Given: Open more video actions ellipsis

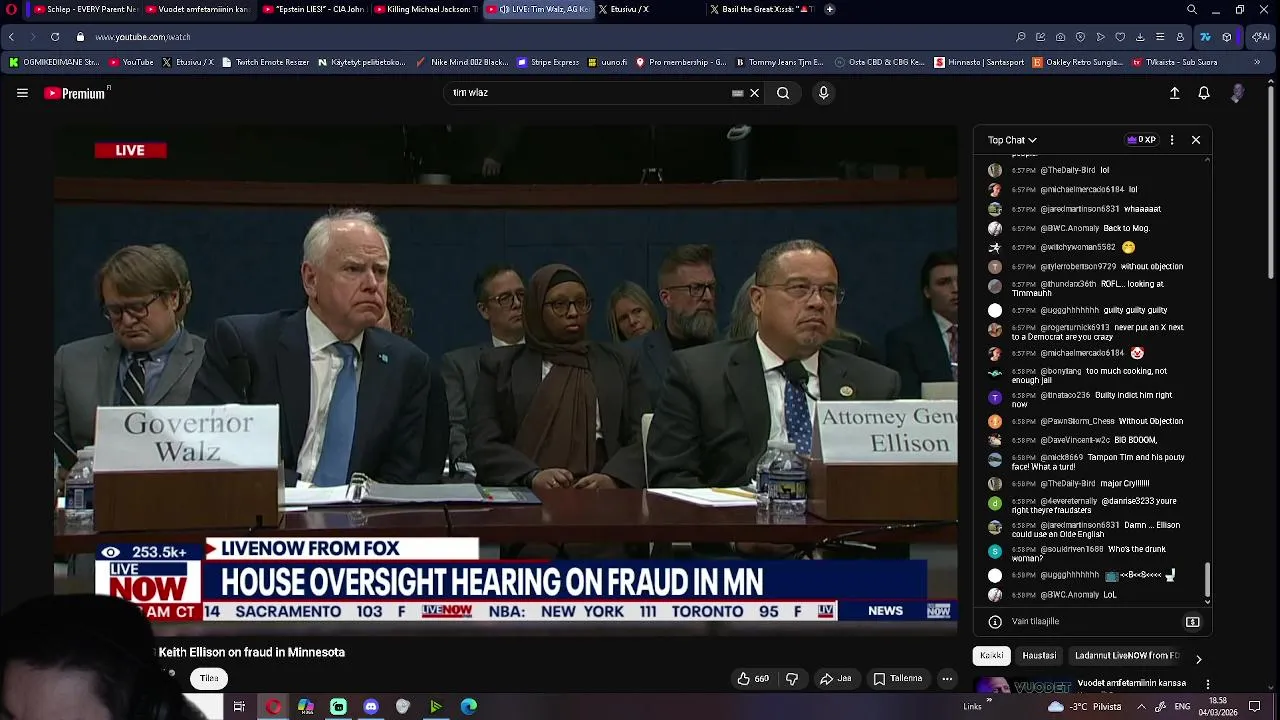Looking at the screenshot, I should (947, 679).
